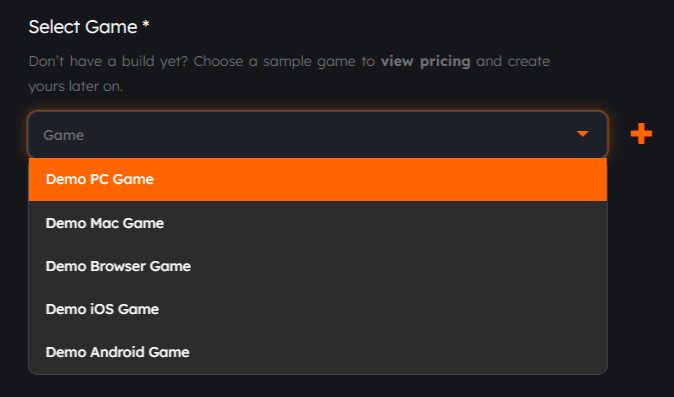Select the Browser sample game row
Image resolution: width=674 pixels, height=397 pixels.
[x=318, y=266]
